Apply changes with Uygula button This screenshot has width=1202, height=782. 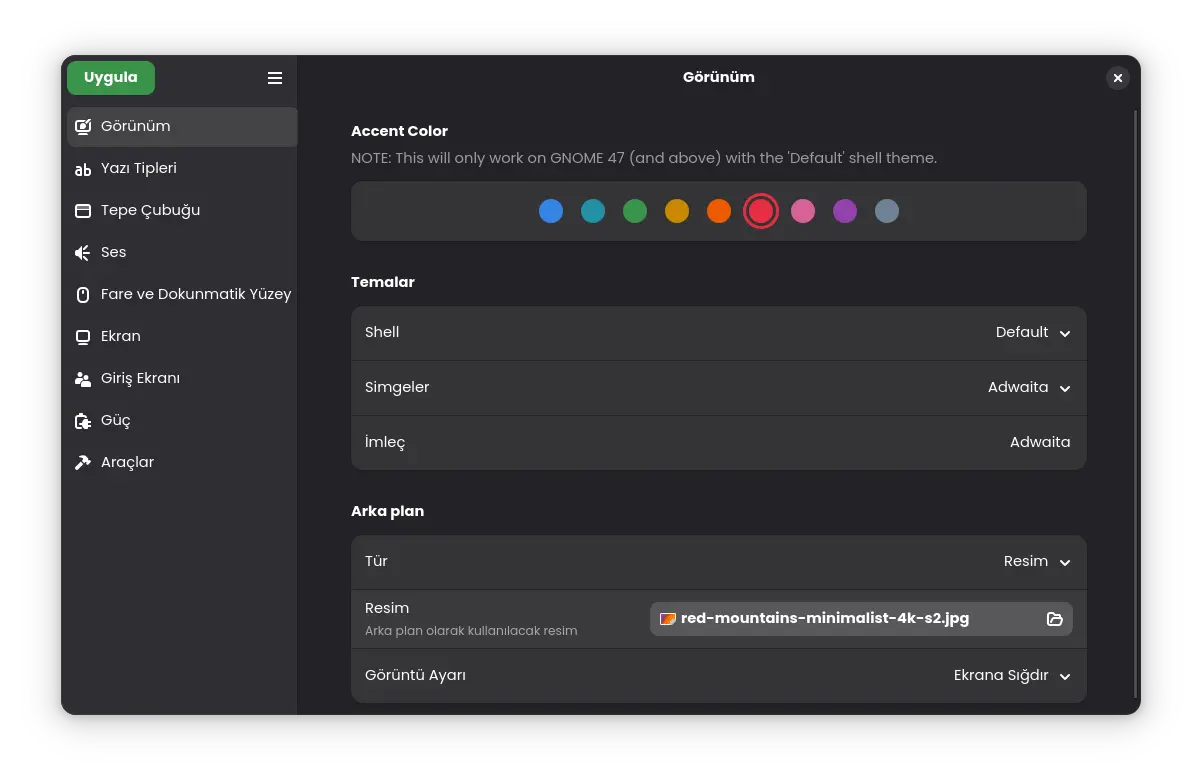111,78
